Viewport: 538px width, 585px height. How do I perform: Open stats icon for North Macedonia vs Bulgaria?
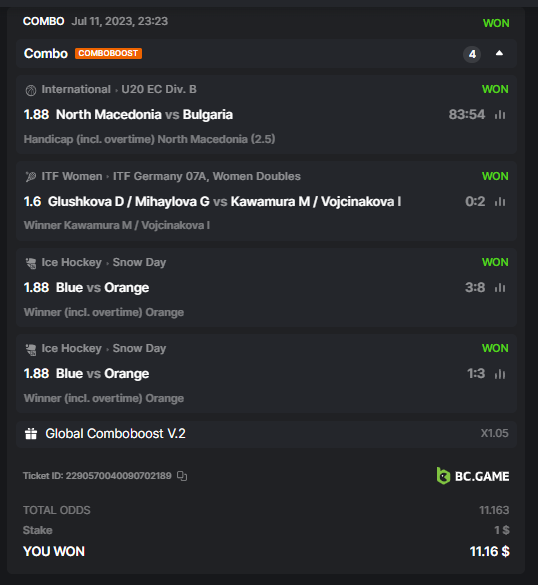point(500,115)
